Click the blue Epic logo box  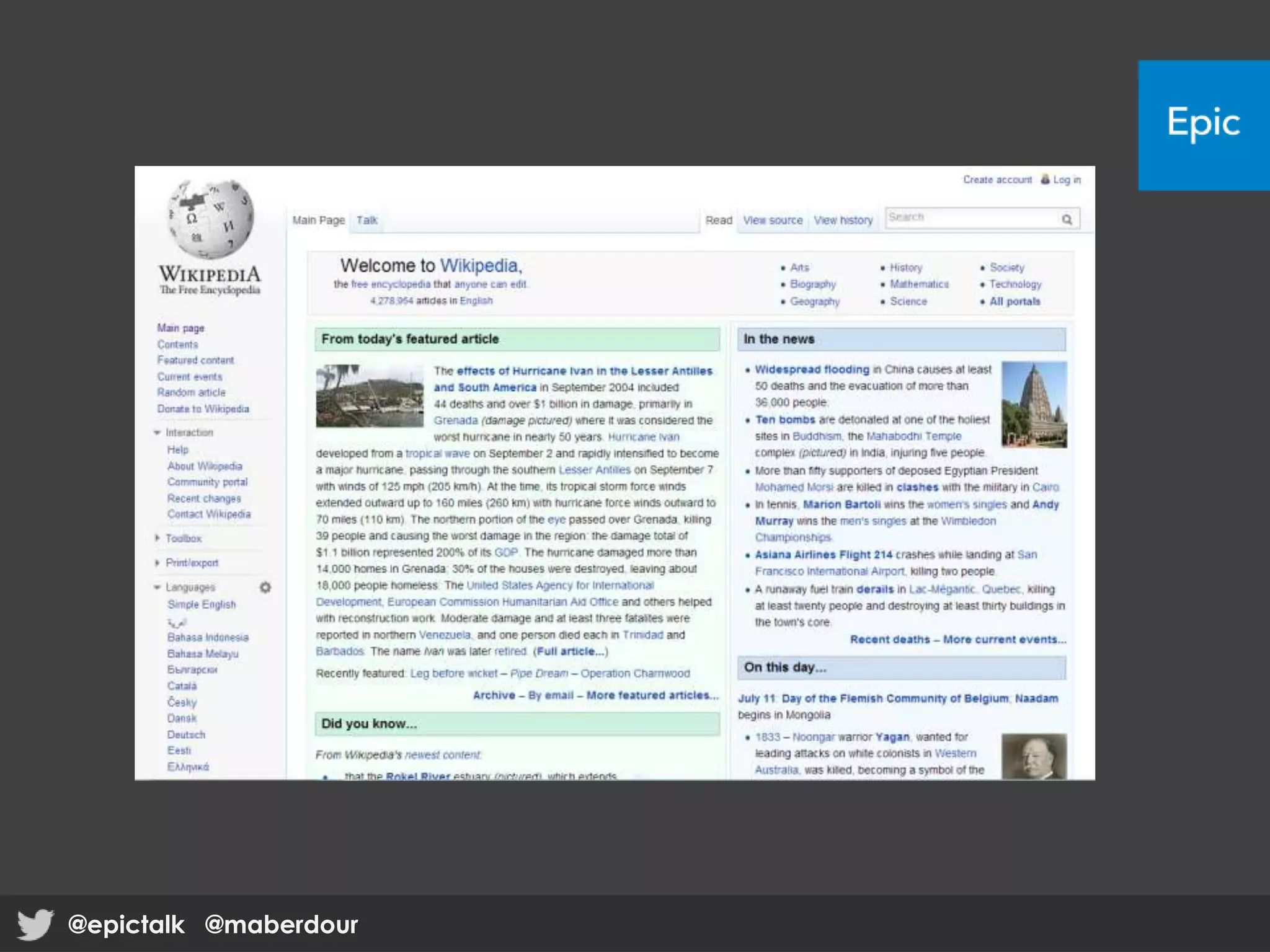click(x=1203, y=125)
